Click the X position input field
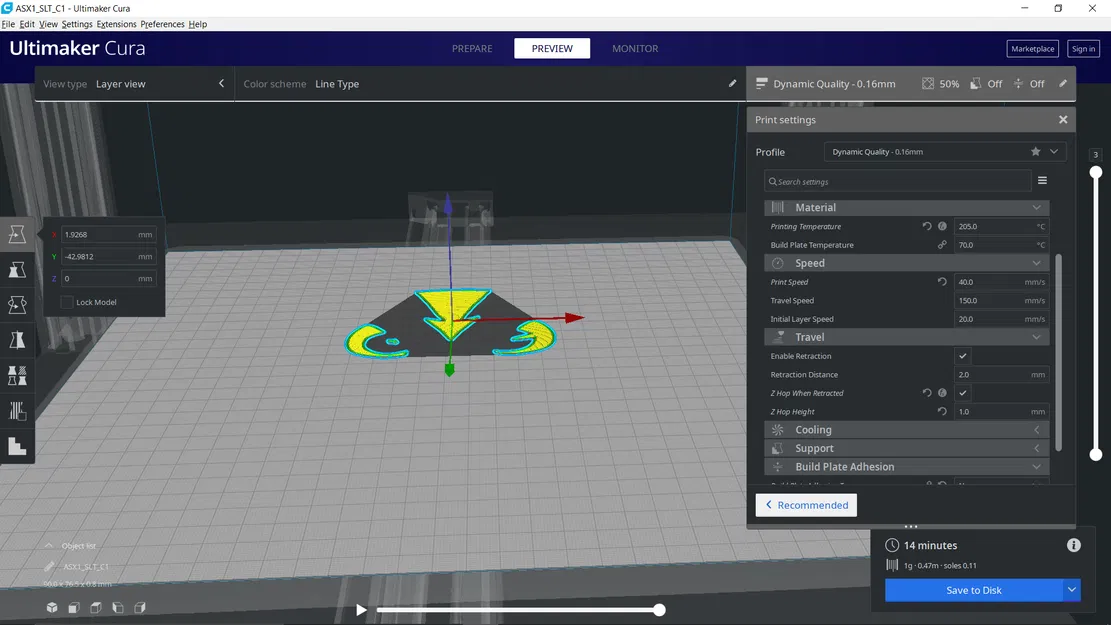The image size is (1111, 625). point(108,234)
